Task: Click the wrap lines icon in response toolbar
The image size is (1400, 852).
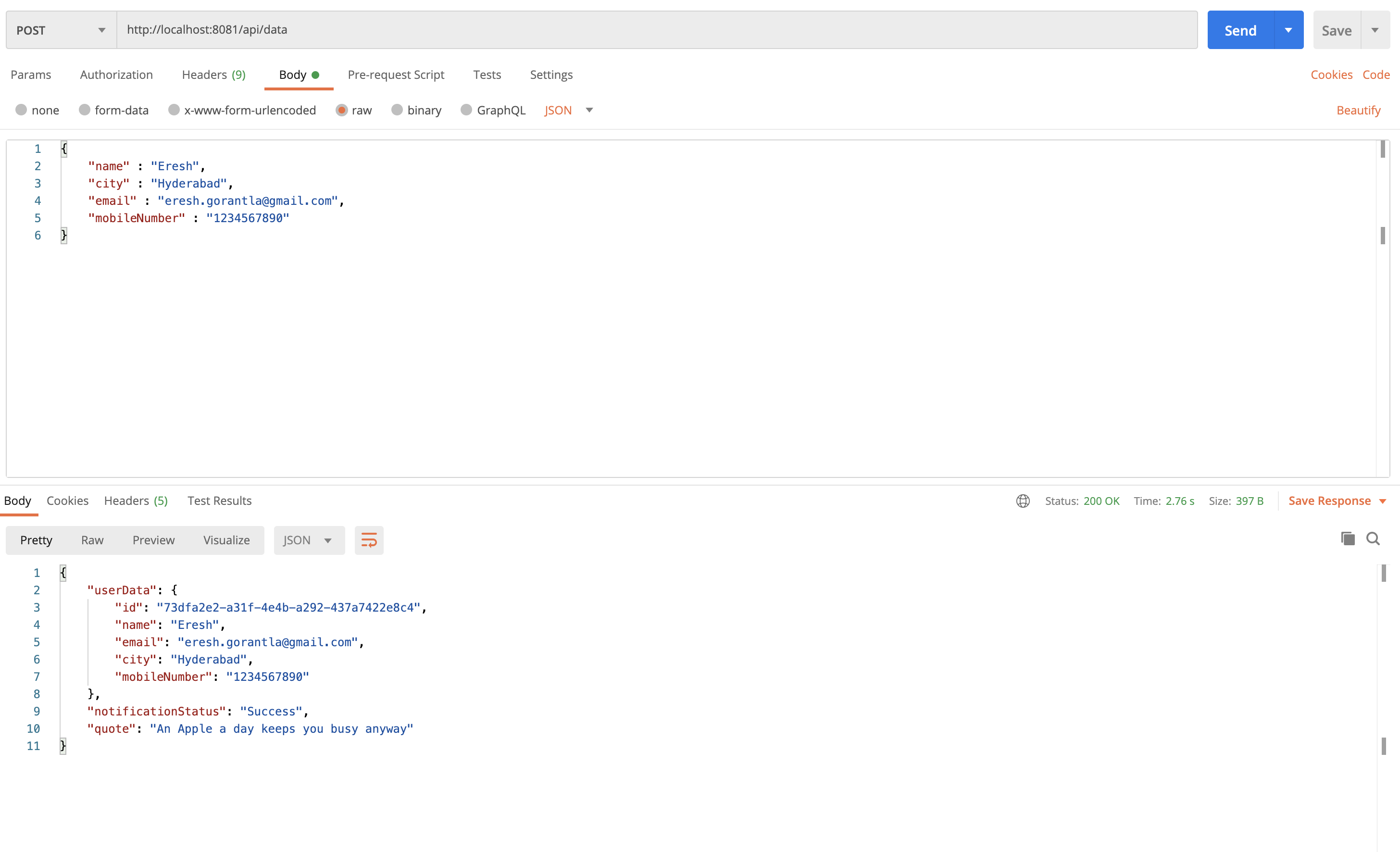Action: click(369, 540)
